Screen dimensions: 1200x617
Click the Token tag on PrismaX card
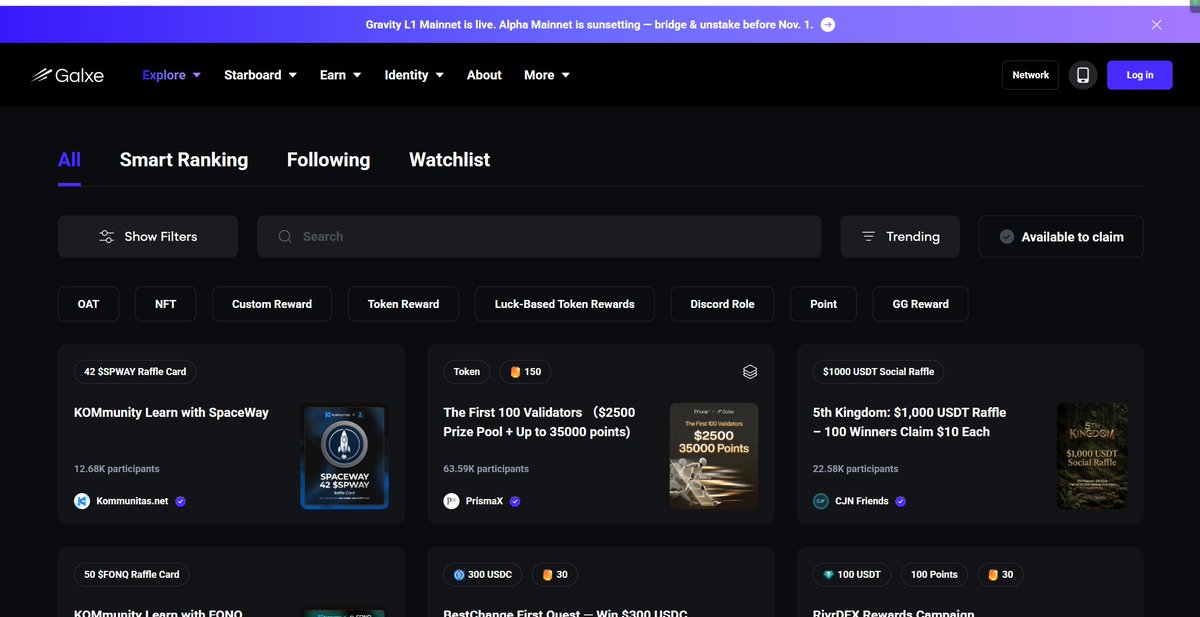coord(467,371)
